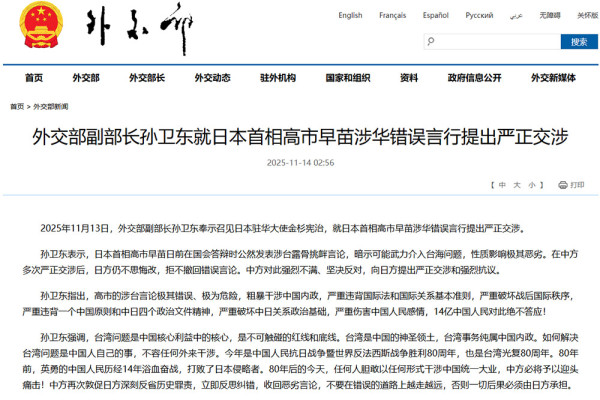Open the 外交动态 navigation menu
Viewport: 600px width, 400px height.
[x=213, y=78]
